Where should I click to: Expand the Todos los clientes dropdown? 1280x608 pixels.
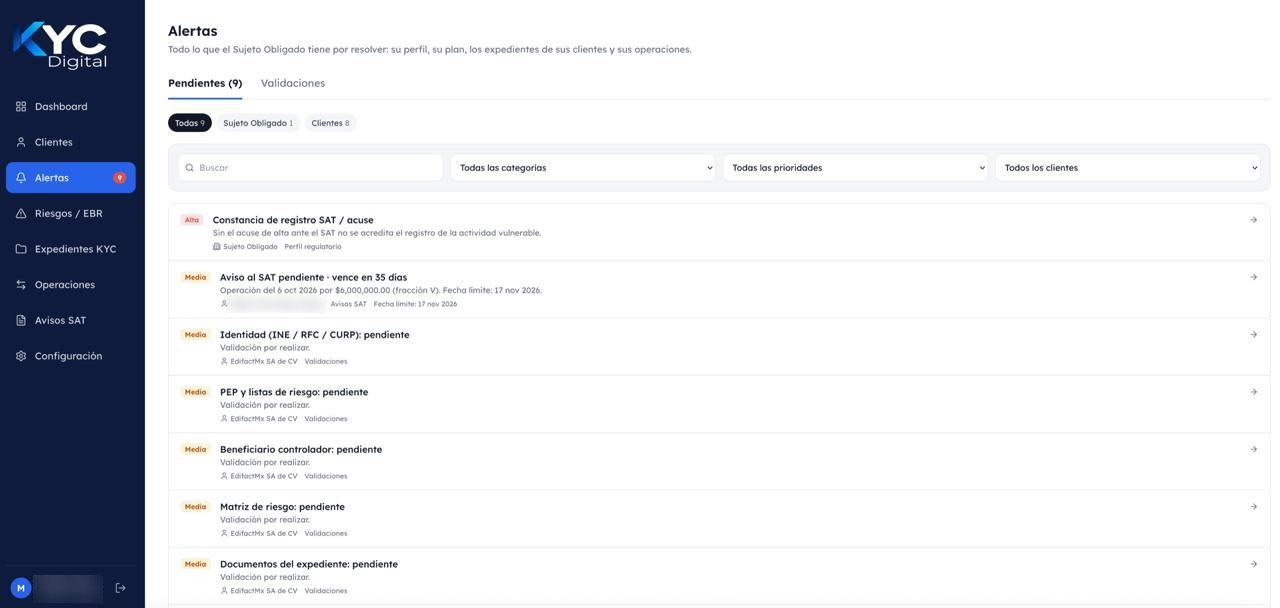pyautogui.click(x=1128, y=168)
